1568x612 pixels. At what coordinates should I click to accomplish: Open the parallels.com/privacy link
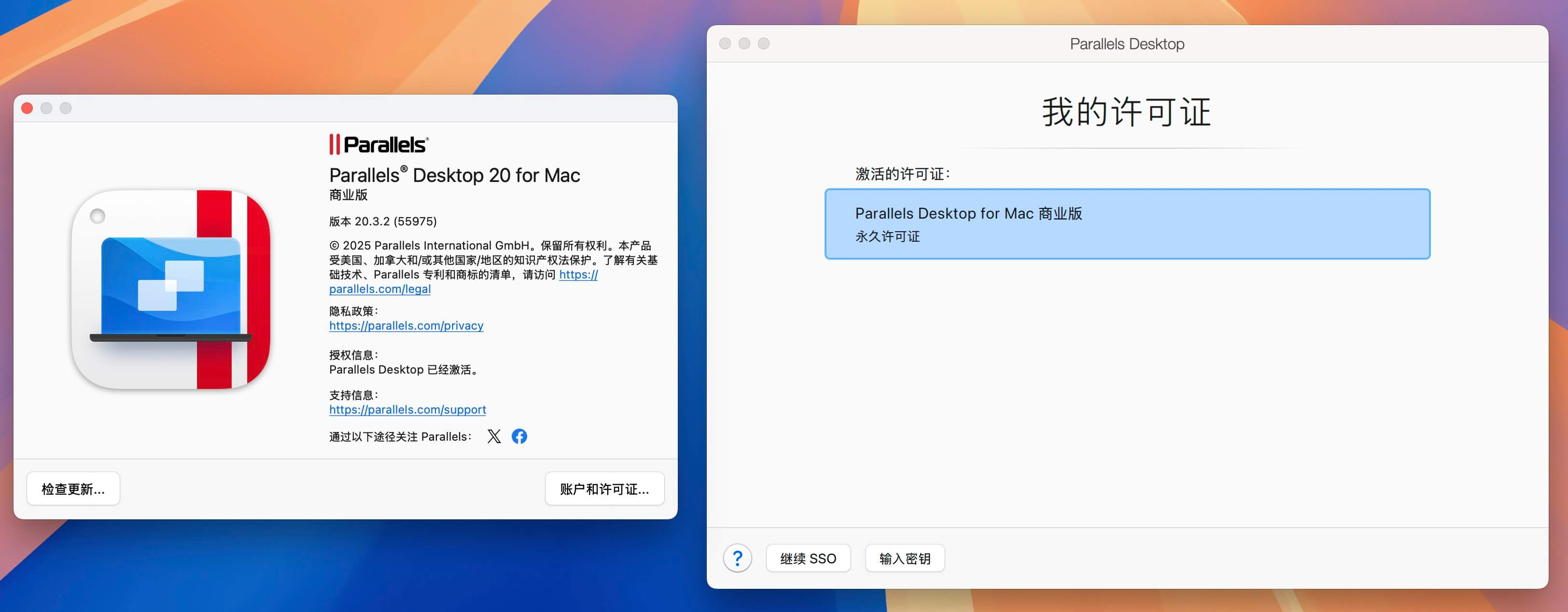point(406,325)
